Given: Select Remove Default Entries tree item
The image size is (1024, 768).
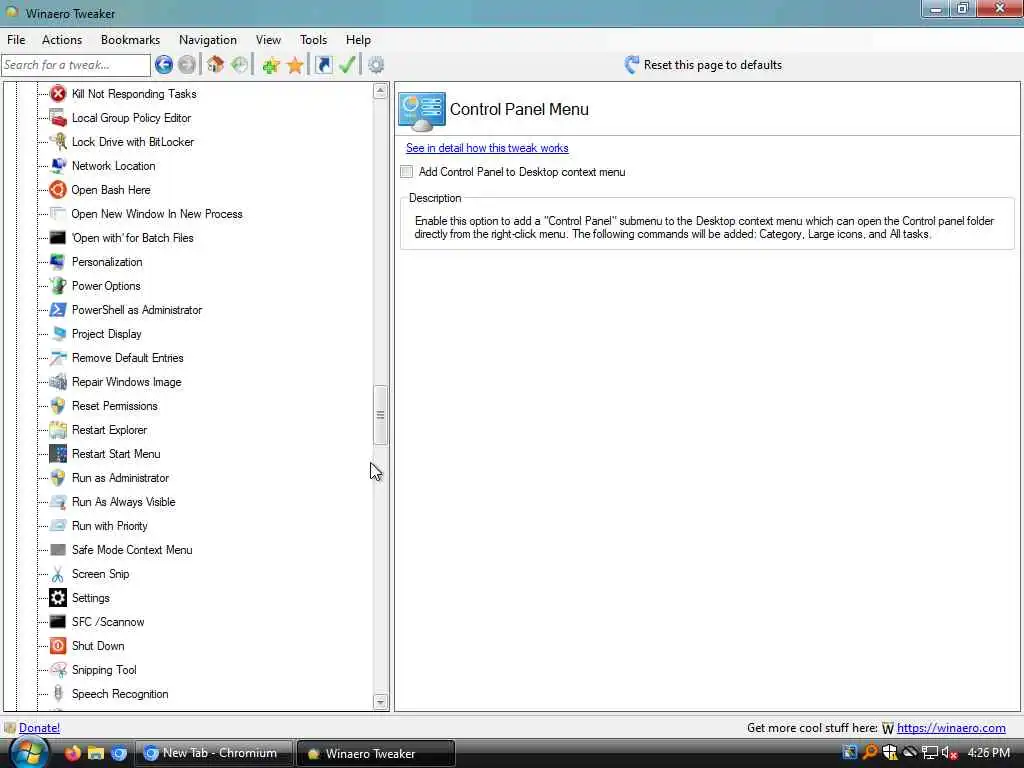Looking at the screenshot, I should click(x=127, y=358).
